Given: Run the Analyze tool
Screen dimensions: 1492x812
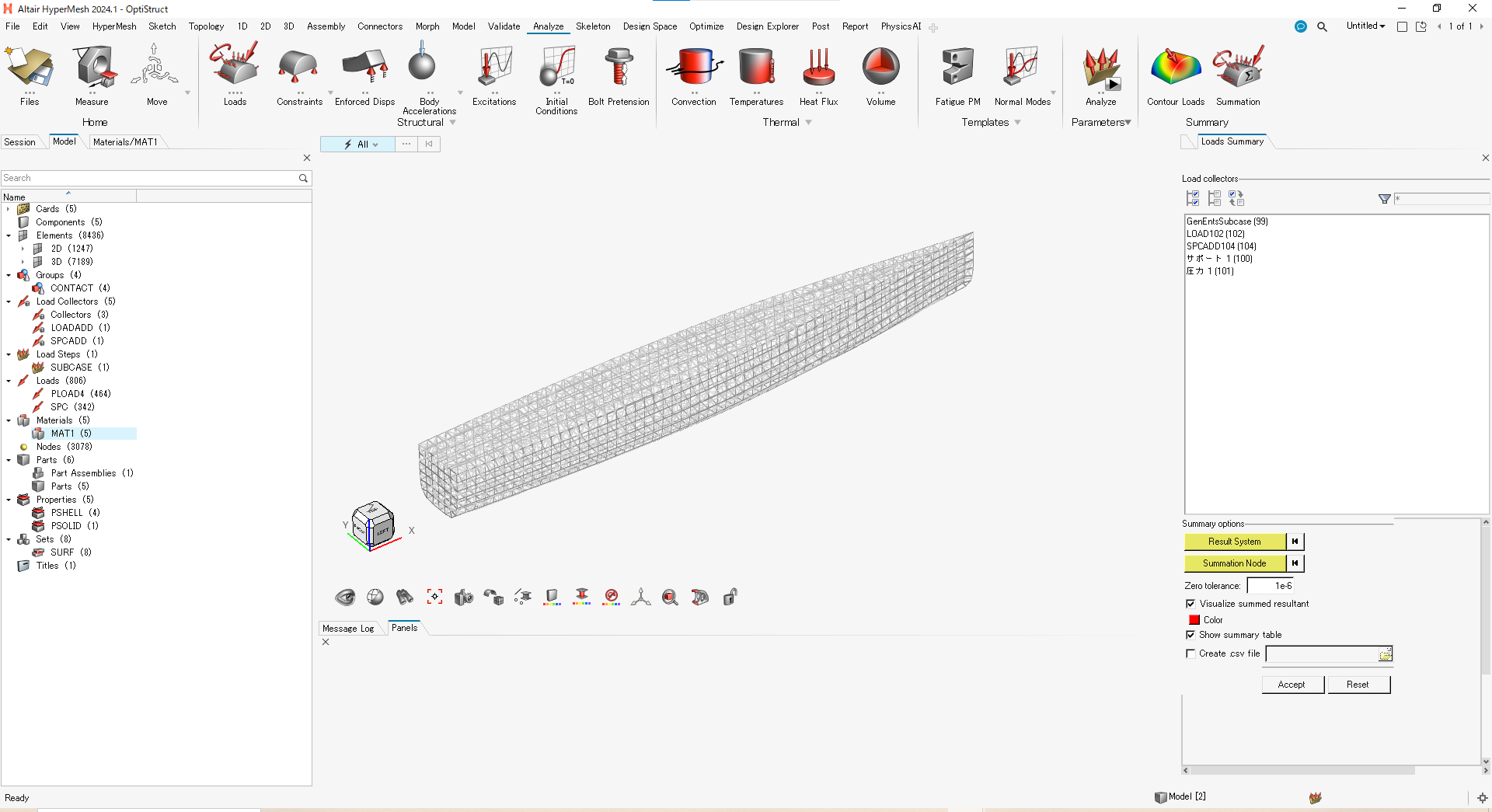Looking at the screenshot, I should click(1101, 68).
